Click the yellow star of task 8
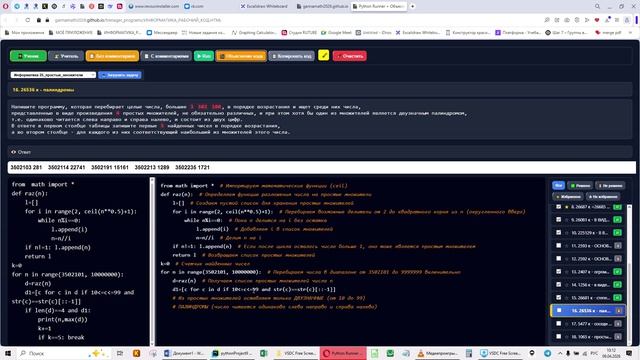 pos(567,207)
